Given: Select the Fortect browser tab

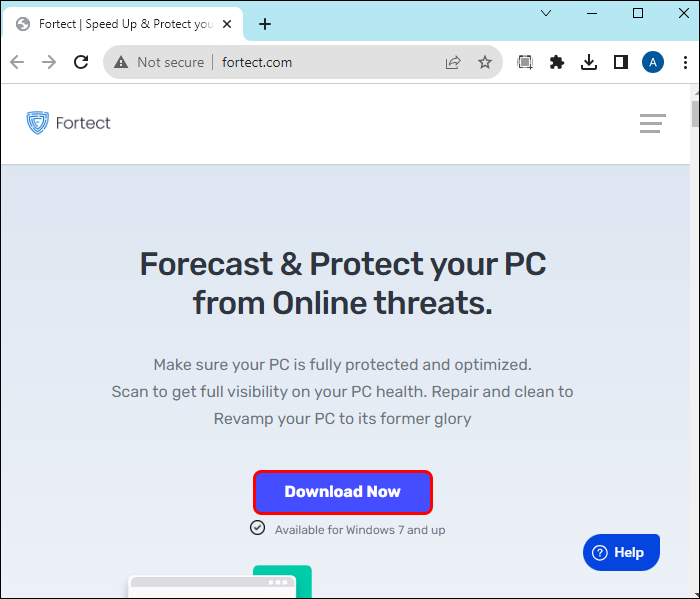Looking at the screenshot, I should 125,24.
